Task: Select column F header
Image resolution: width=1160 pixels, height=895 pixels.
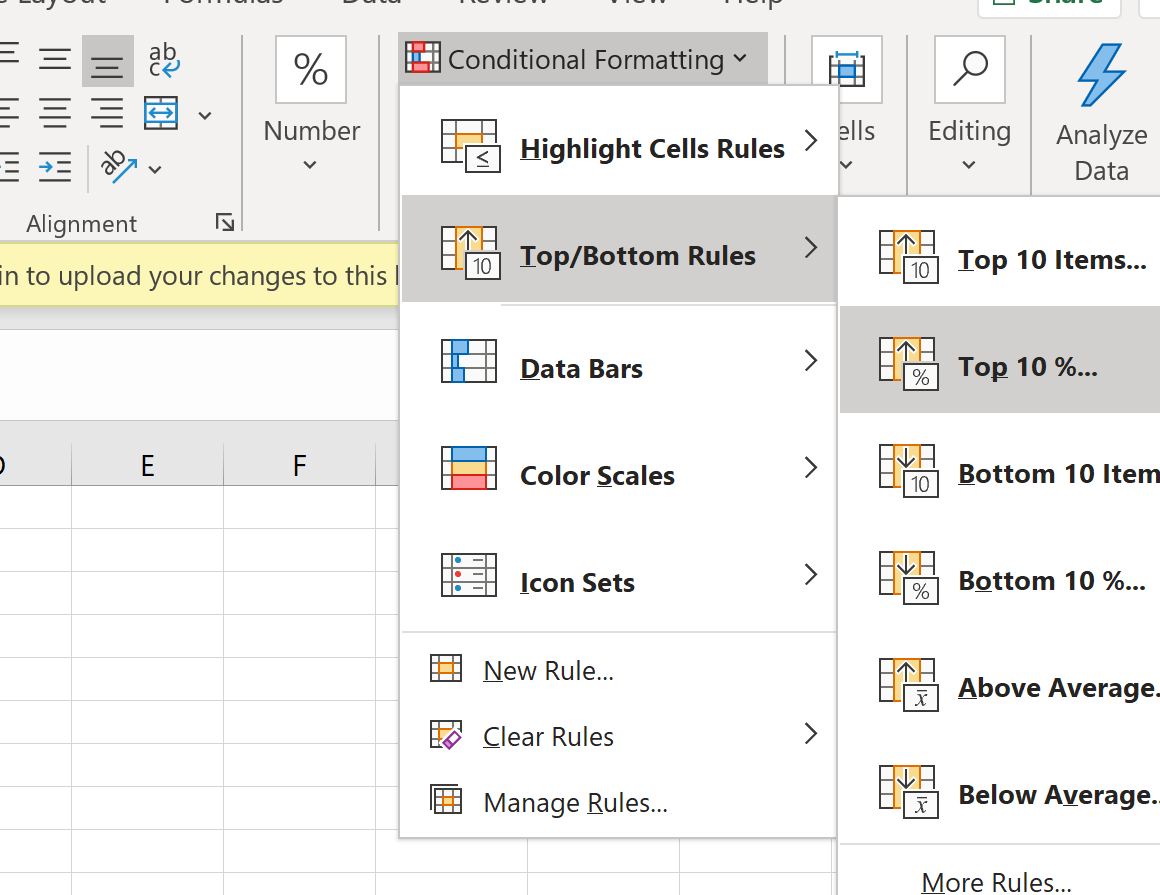Action: pyautogui.click(x=300, y=465)
